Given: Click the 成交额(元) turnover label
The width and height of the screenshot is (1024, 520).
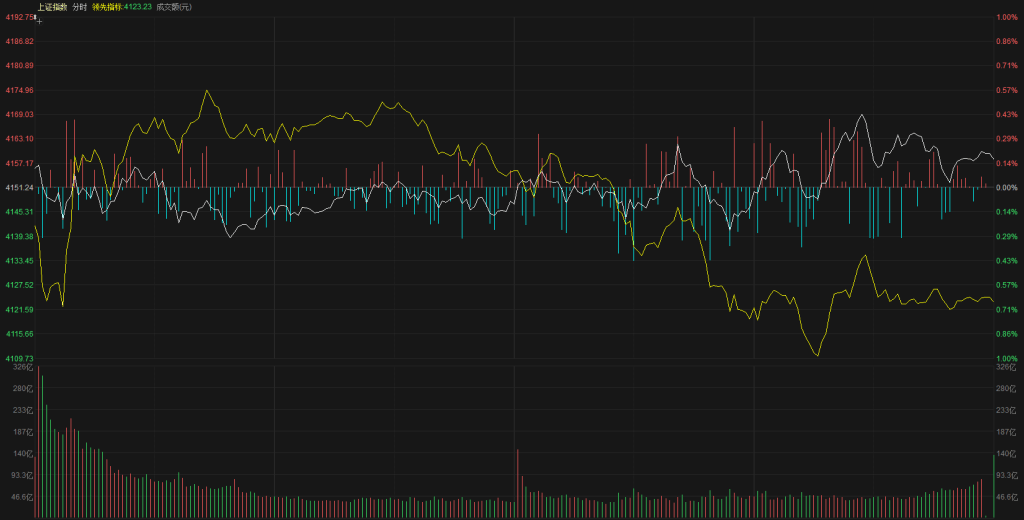Looking at the screenshot, I should point(174,7).
